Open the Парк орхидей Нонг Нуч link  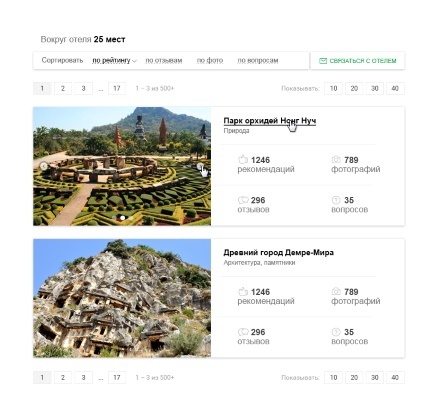point(270,121)
